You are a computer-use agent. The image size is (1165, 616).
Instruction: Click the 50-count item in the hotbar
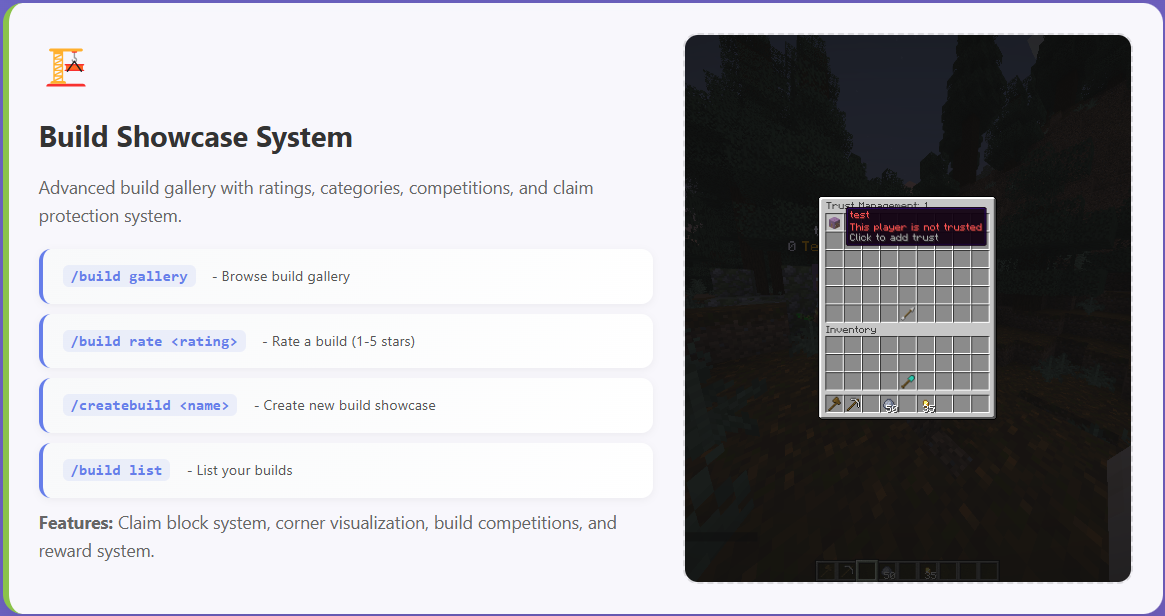(x=888, y=570)
